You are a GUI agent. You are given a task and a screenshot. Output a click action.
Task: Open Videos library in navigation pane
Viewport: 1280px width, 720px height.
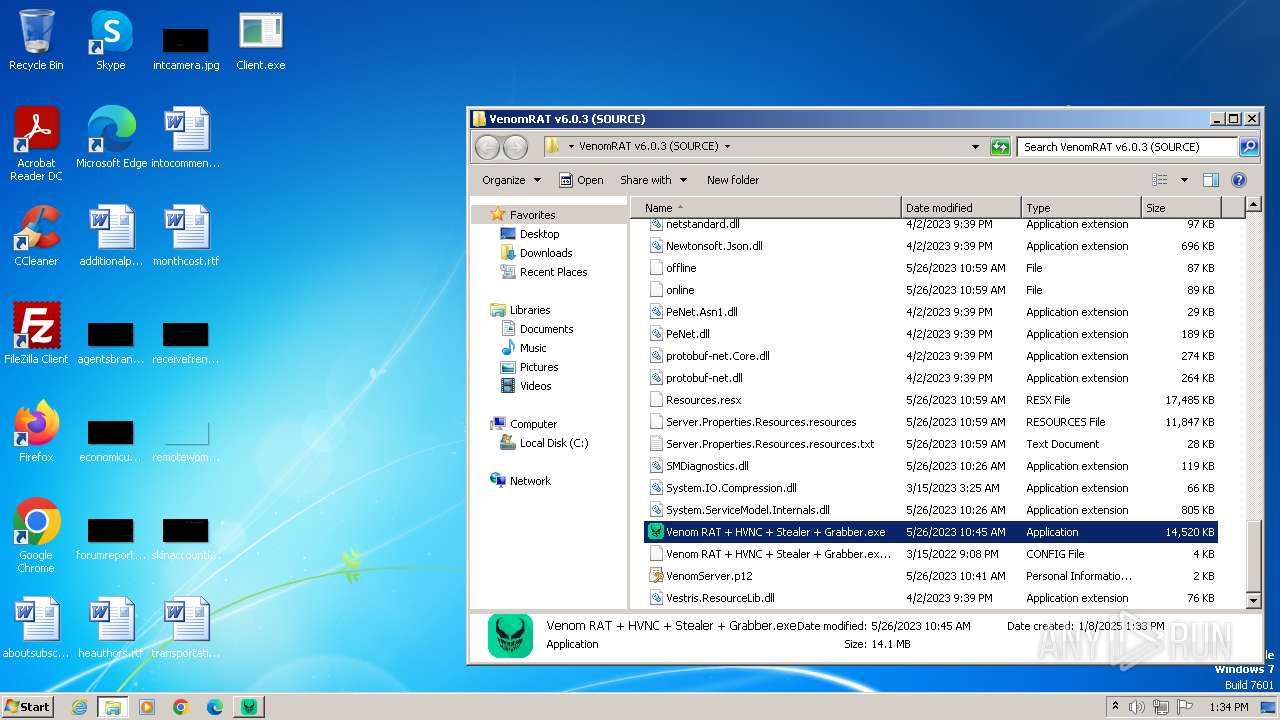pos(535,386)
